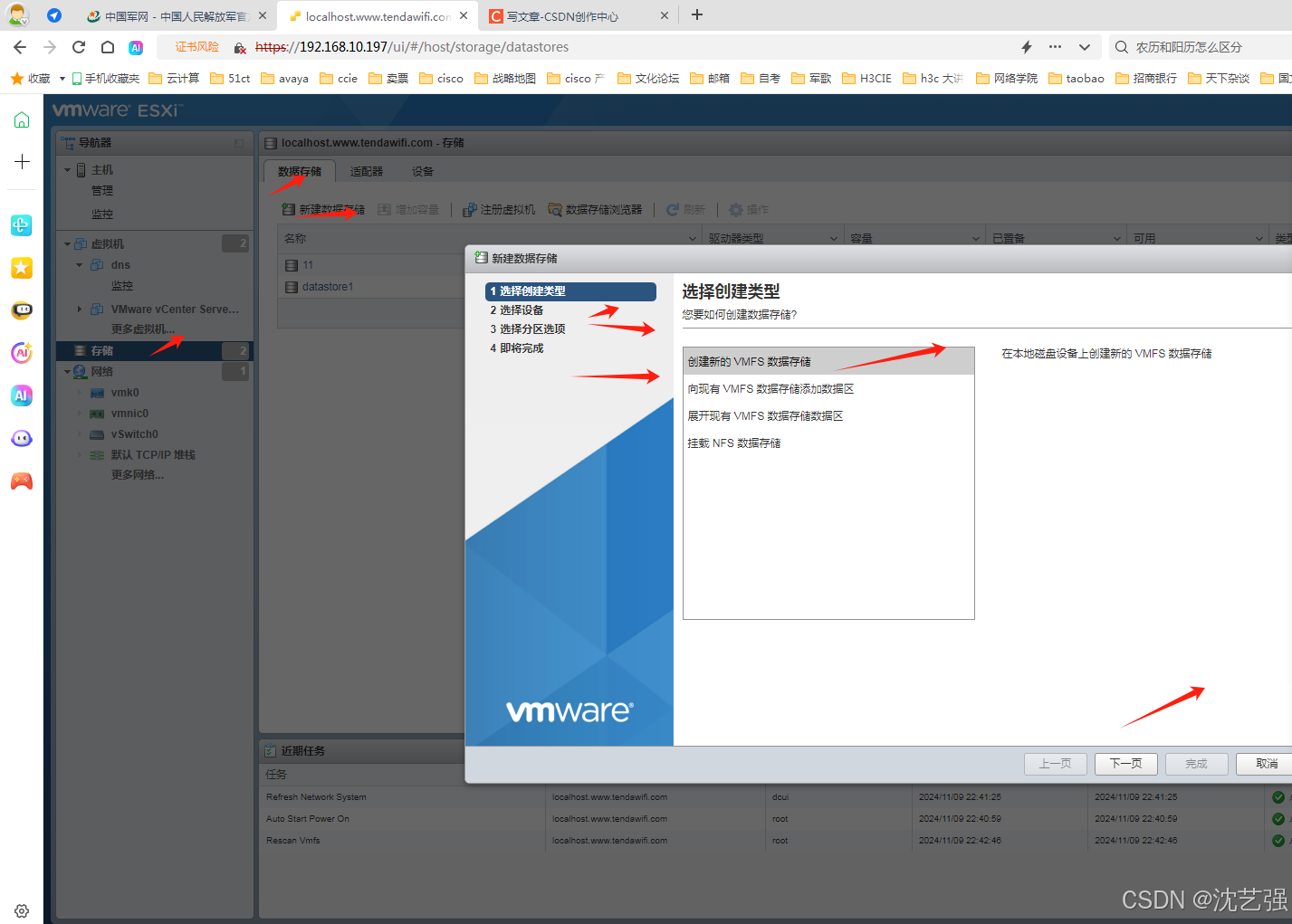Click the favorites star bookmark icon
1292x924 pixels.
coord(16,79)
